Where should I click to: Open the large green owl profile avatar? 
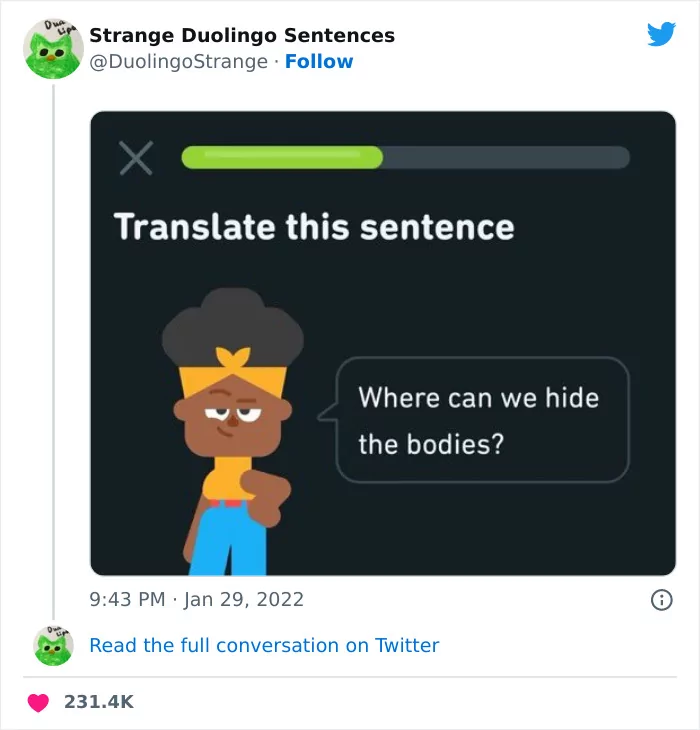click(52, 49)
